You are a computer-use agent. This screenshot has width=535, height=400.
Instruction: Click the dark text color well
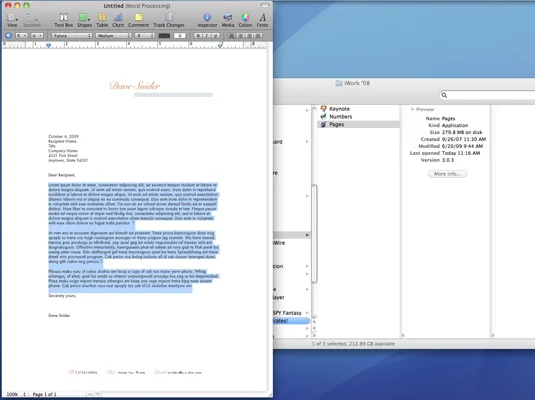164,35
